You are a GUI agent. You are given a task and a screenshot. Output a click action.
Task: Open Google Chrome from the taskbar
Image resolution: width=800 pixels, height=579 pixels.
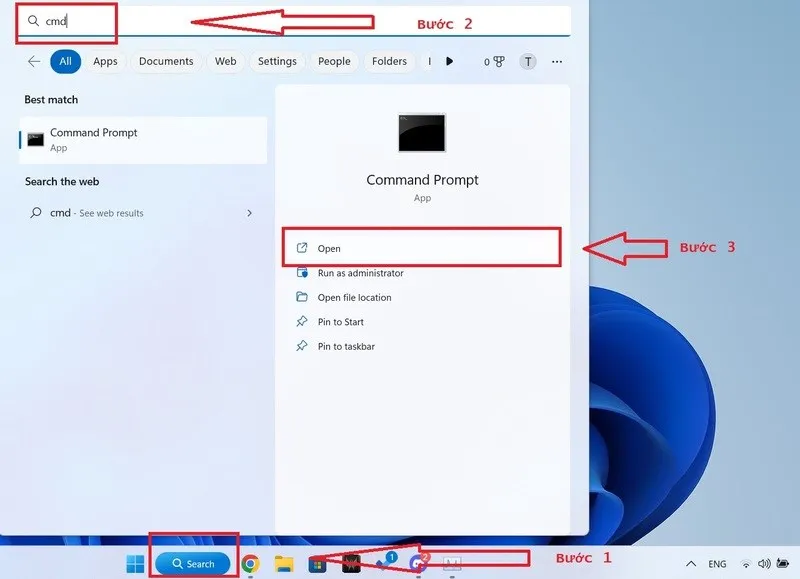tap(250, 564)
